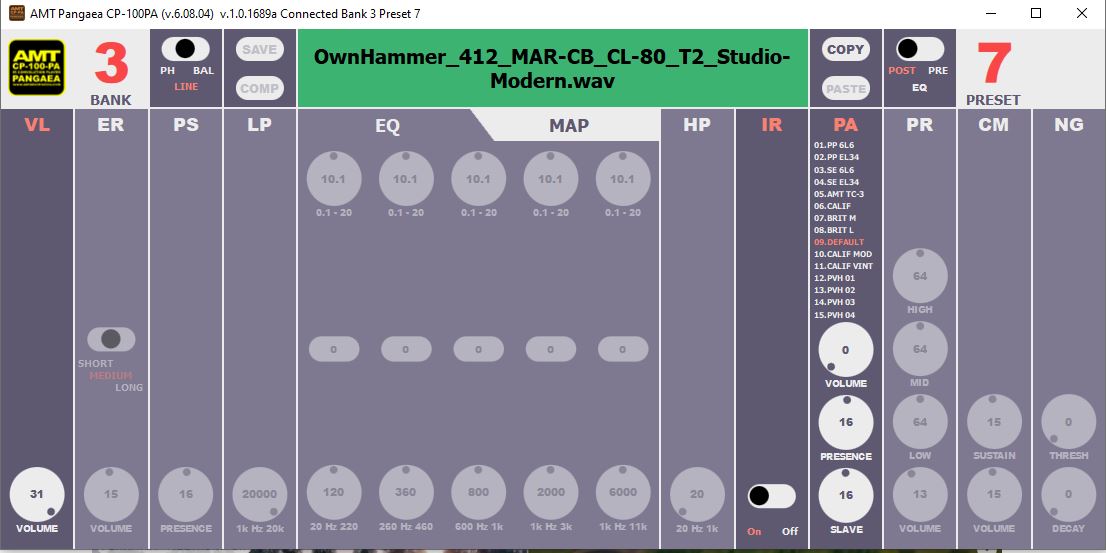Toggle the CM module header
The height and width of the screenshot is (553, 1106).
click(x=994, y=125)
